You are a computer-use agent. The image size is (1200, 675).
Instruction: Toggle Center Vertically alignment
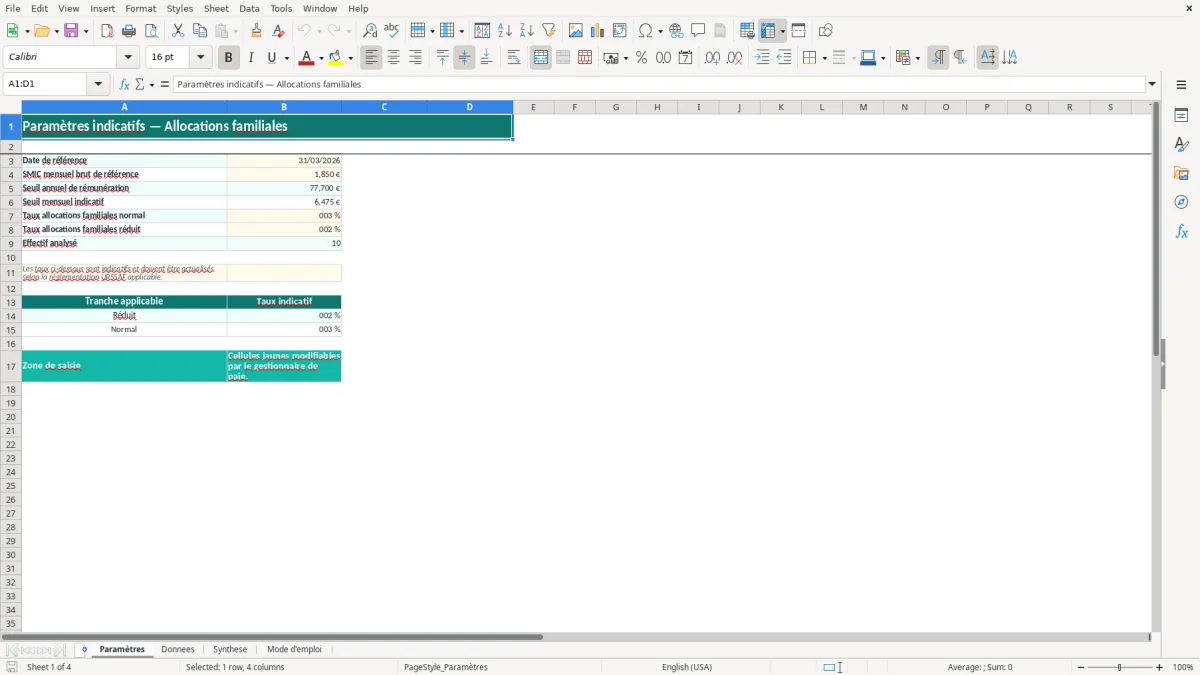click(x=464, y=58)
